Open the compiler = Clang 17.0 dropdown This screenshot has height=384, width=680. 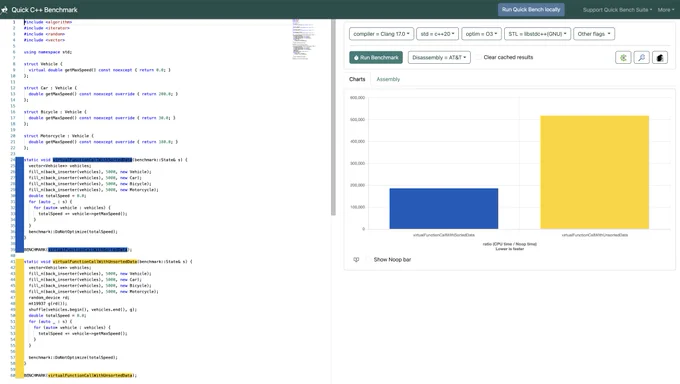tap(381, 34)
